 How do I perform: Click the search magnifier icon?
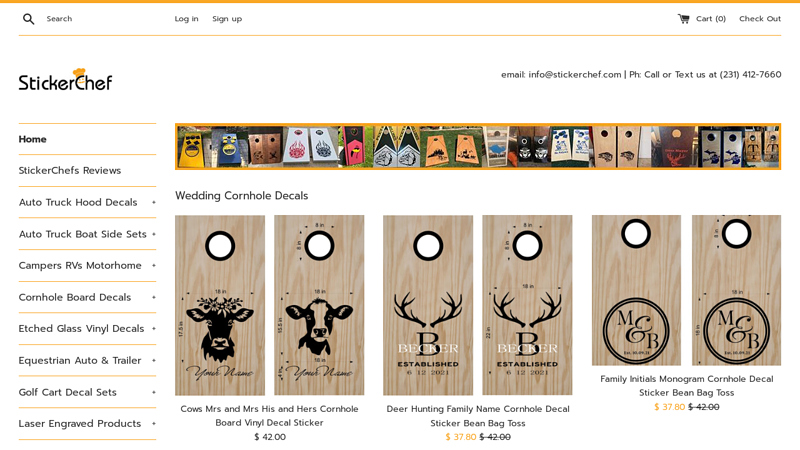coord(29,19)
